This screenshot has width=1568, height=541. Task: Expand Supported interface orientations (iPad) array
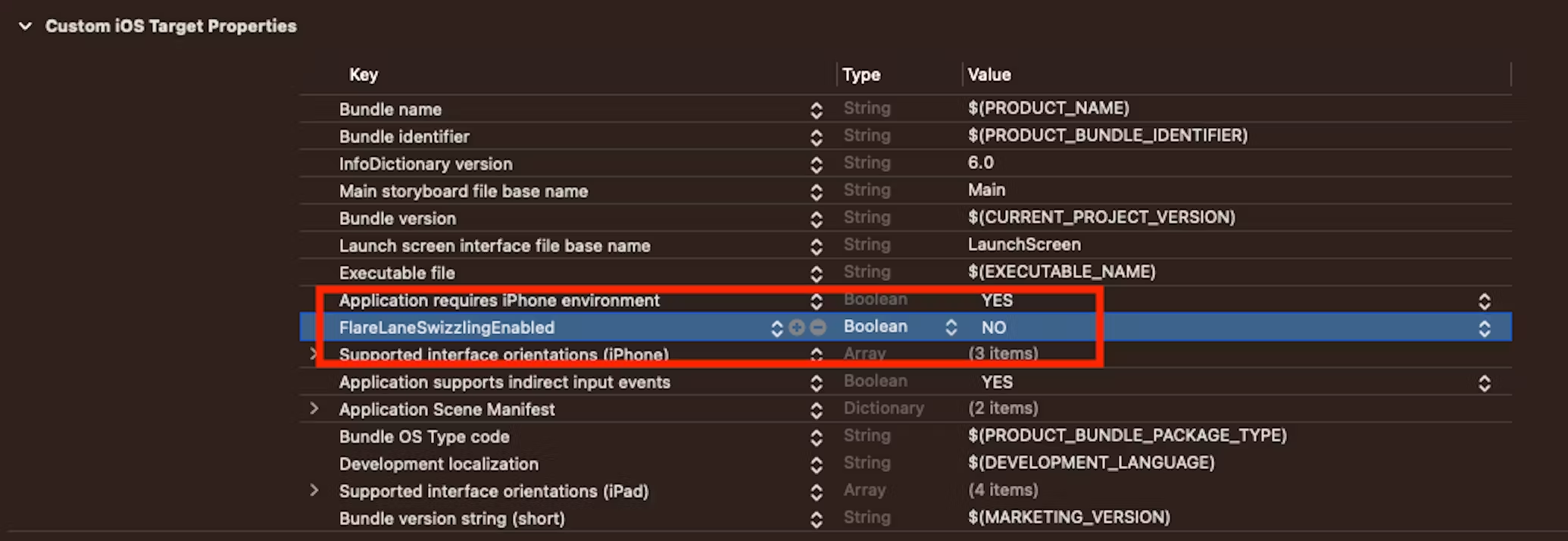[314, 491]
